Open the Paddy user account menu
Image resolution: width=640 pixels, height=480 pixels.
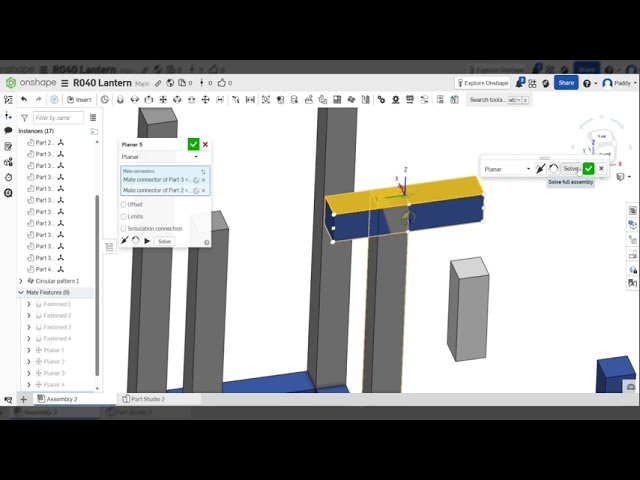(620, 83)
